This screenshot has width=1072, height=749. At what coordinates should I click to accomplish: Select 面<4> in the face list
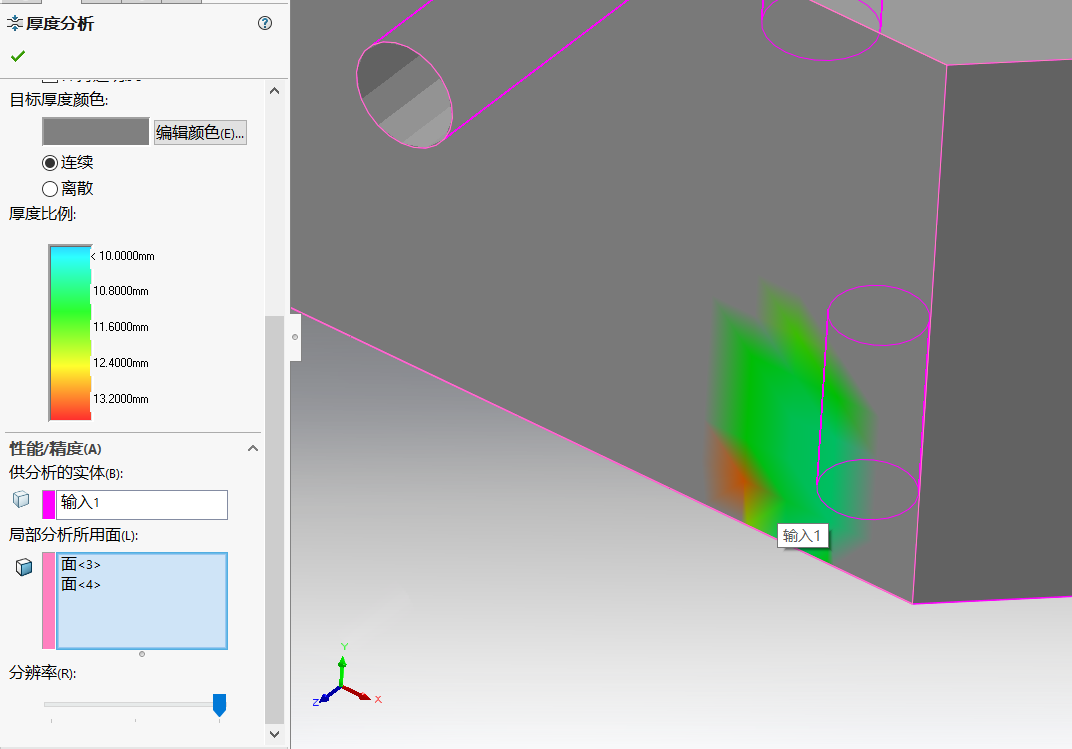[81, 584]
